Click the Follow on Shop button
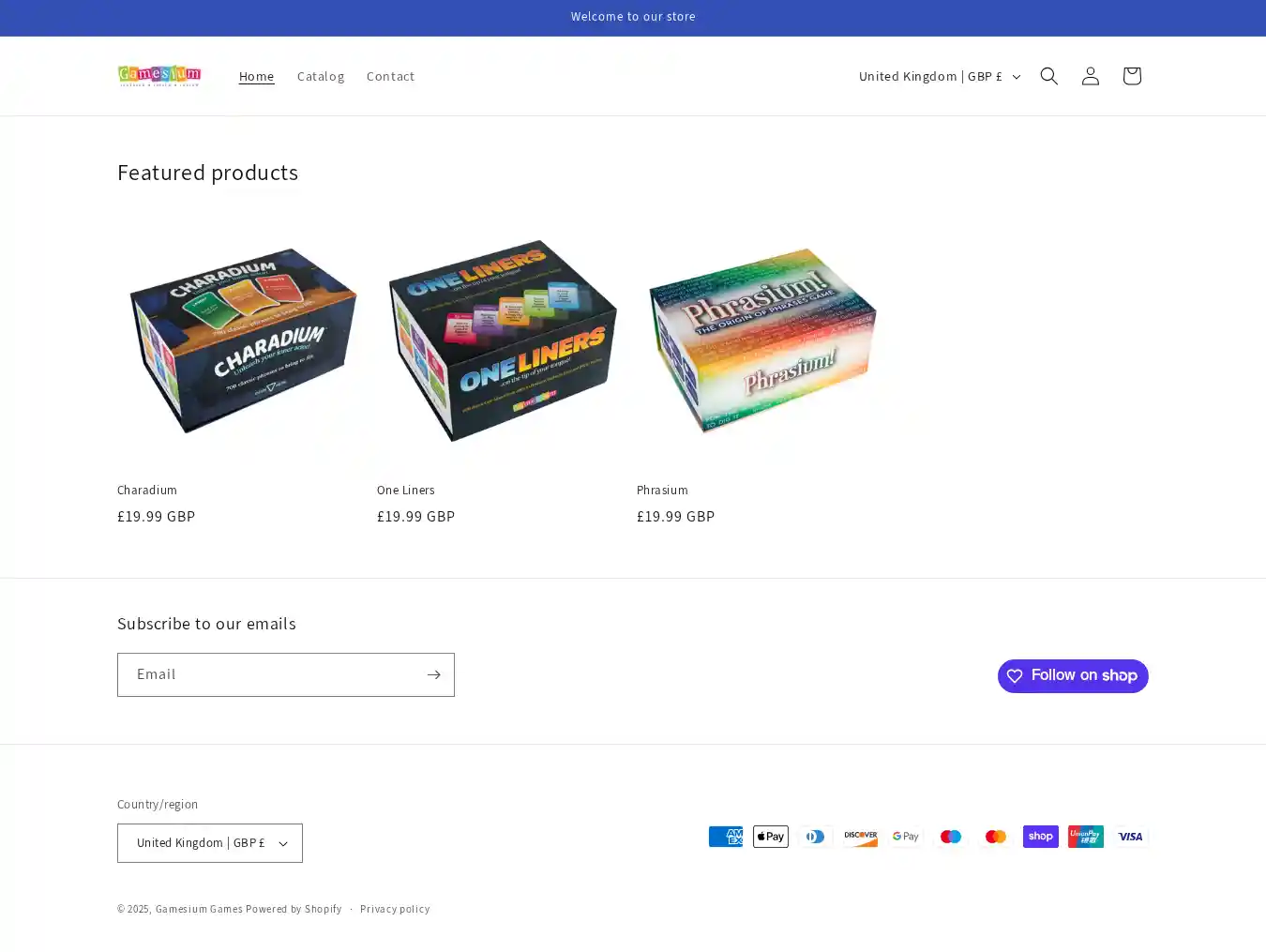Screen dimensions: 1266x952 (1073, 676)
